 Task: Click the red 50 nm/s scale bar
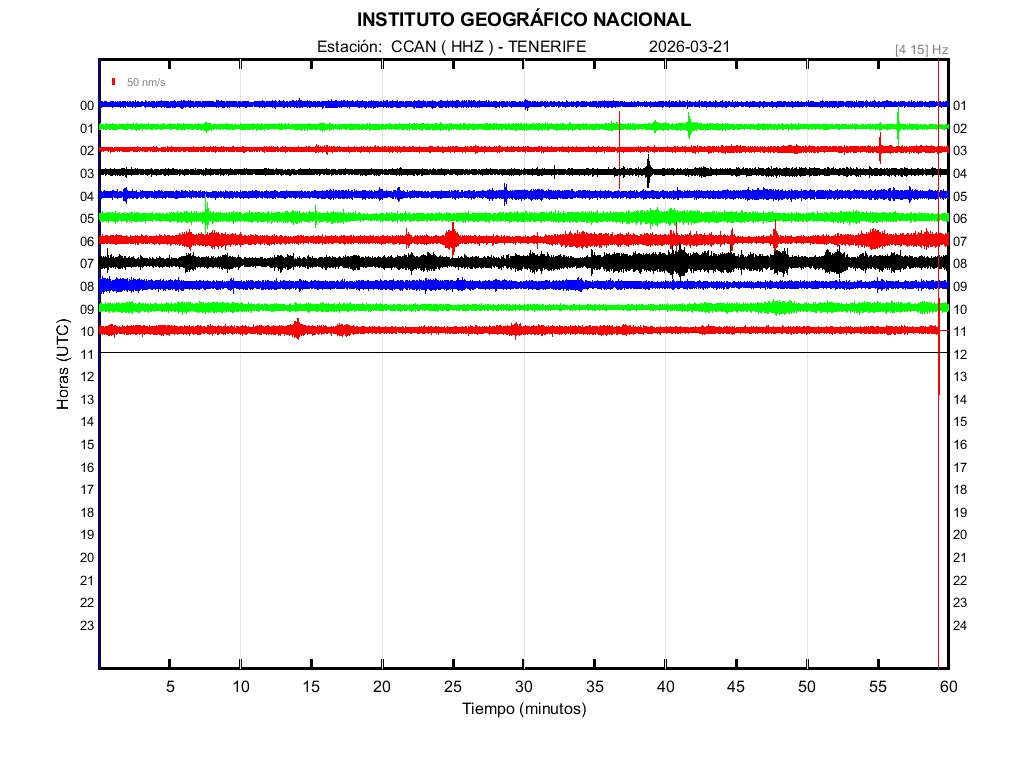tap(114, 81)
